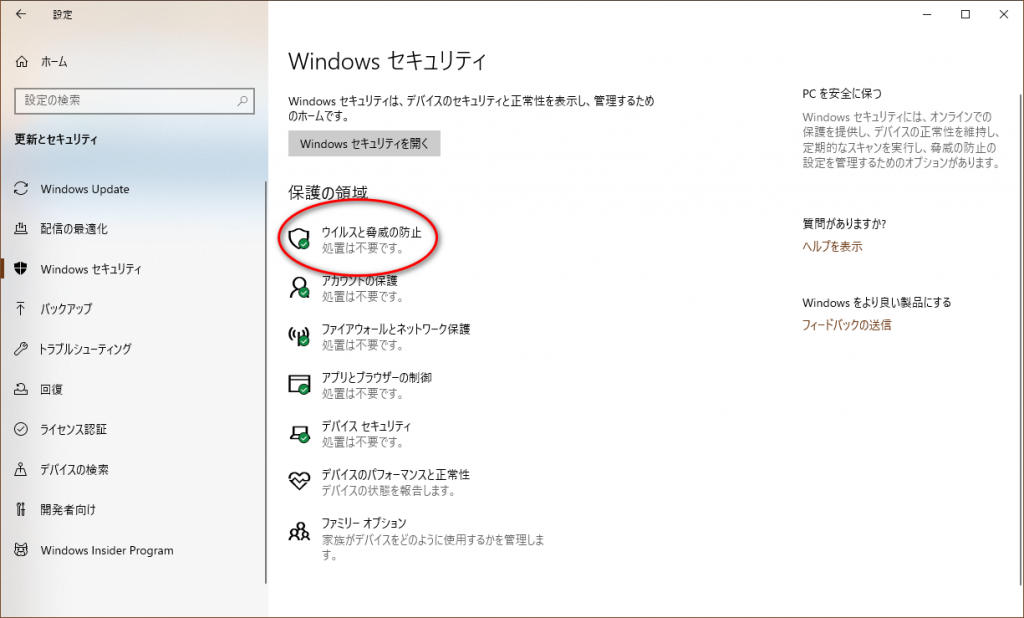Click the device performance heart icon

click(299, 481)
